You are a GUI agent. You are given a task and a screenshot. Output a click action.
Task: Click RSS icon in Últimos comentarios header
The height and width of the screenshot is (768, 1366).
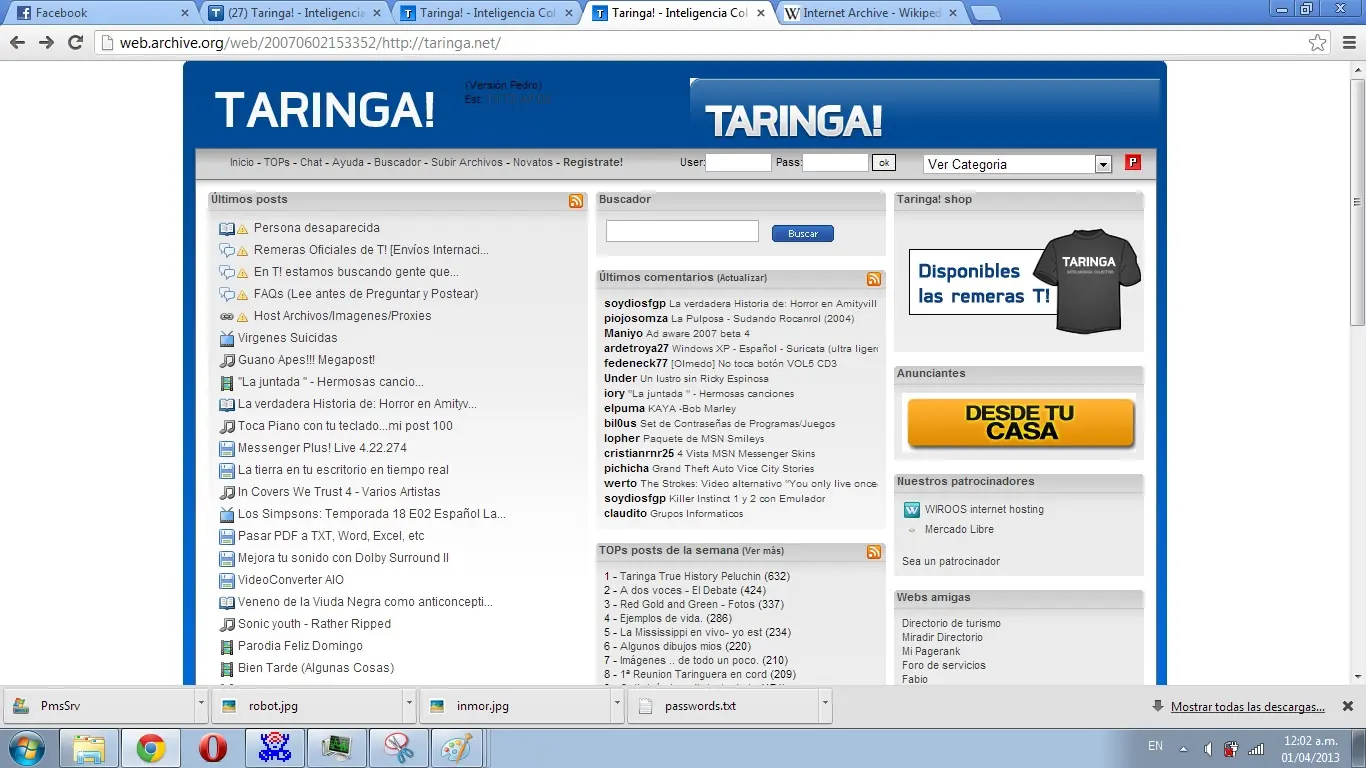click(x=874, y=279)
